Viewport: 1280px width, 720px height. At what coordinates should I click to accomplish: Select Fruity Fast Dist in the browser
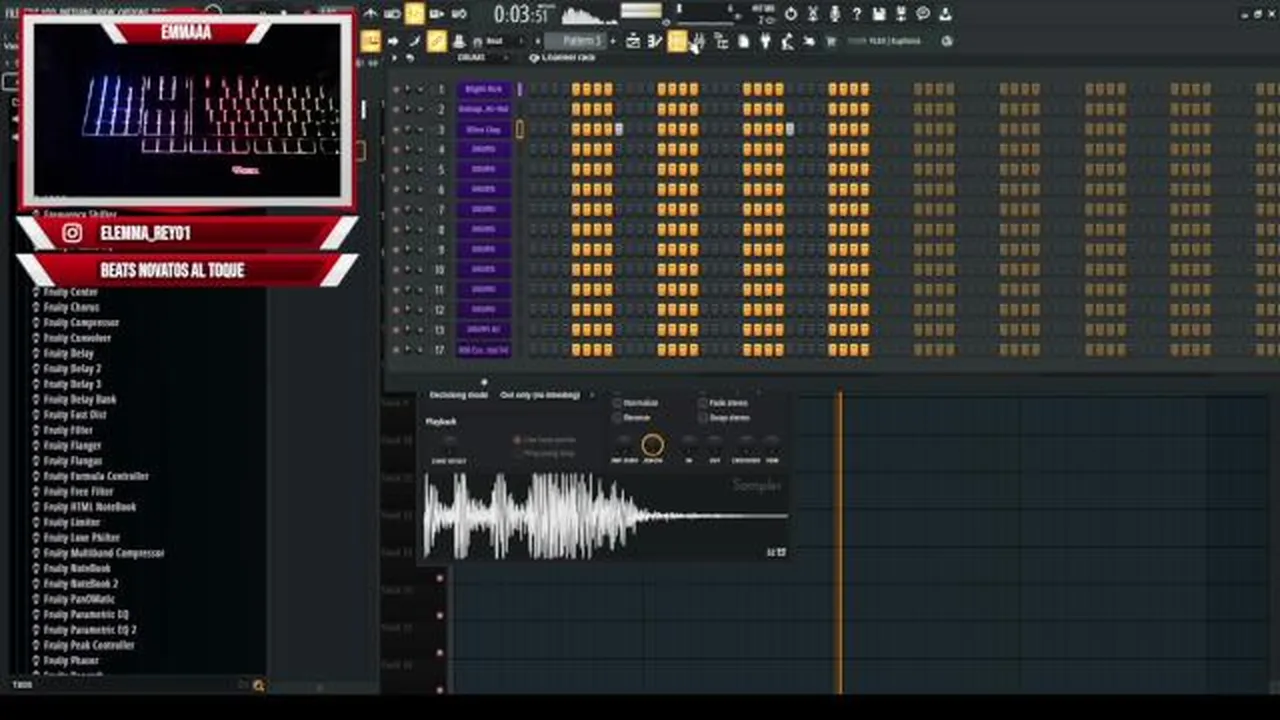(x=74, y=415)
